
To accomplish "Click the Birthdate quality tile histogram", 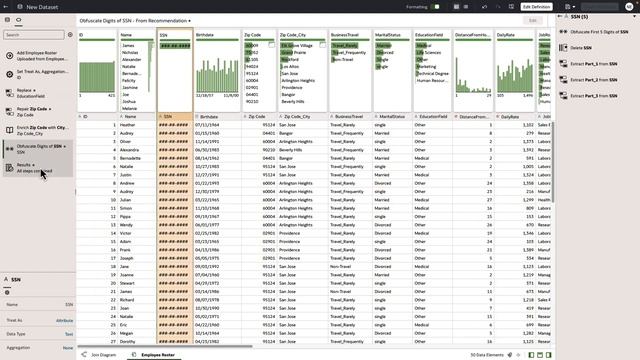I will point(217,76).
